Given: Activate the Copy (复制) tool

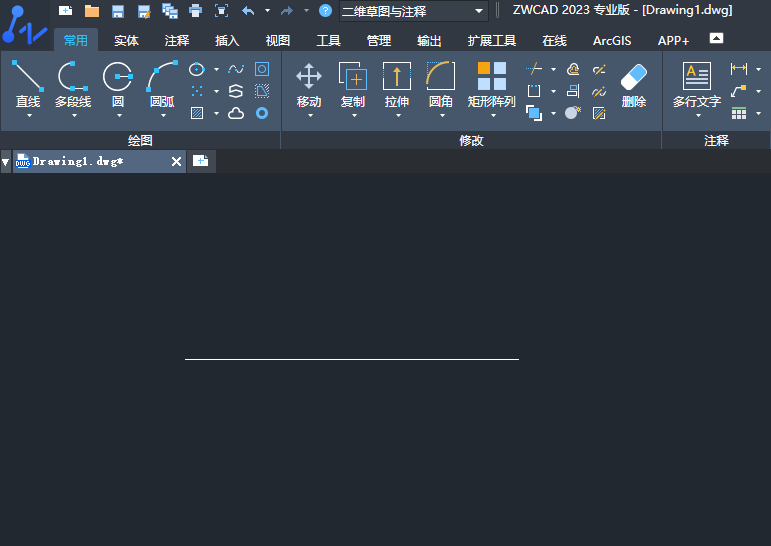Looking at the screenshot, I should point(353,84).
